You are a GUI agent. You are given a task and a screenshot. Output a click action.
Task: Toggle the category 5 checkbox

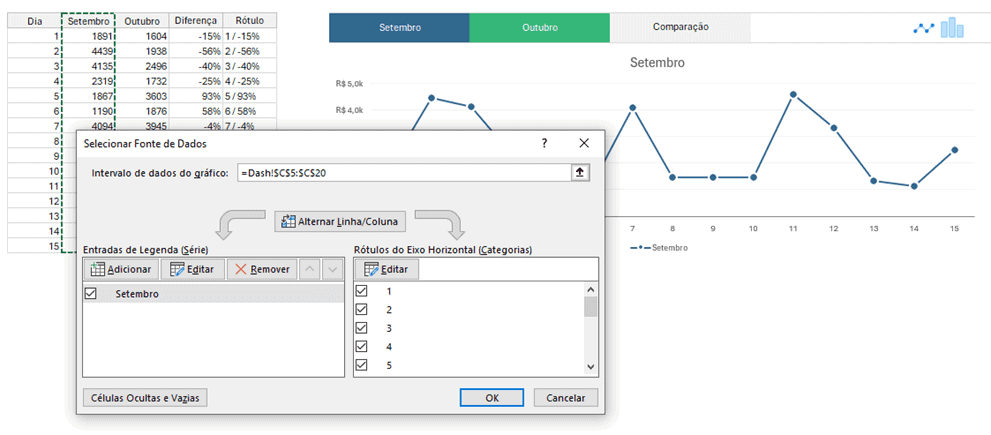(362, 364)
